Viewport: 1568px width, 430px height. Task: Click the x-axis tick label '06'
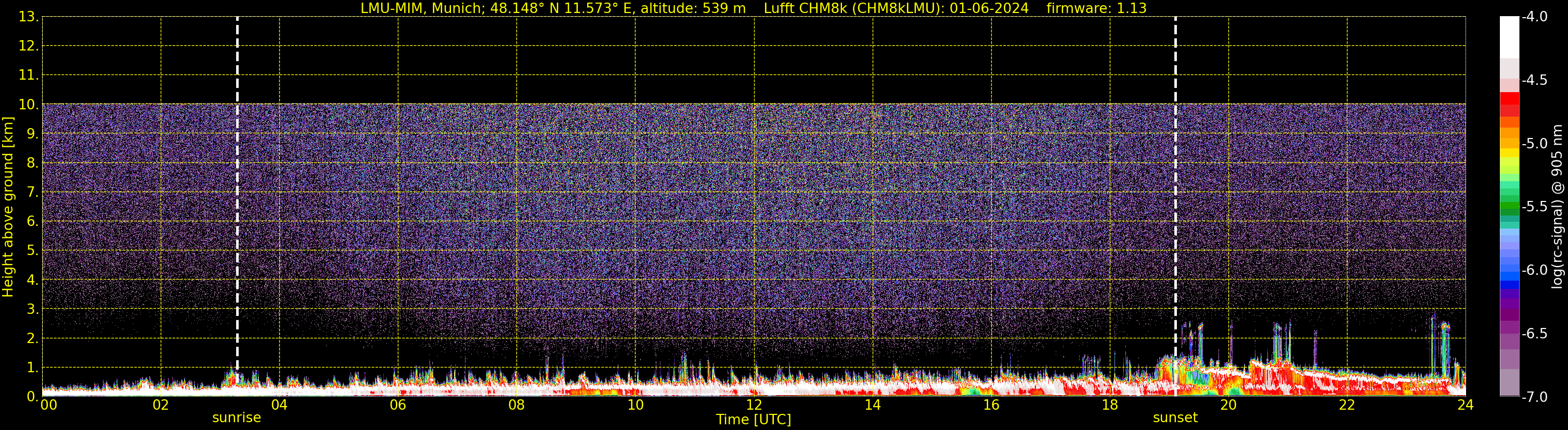tap(398, 405)
